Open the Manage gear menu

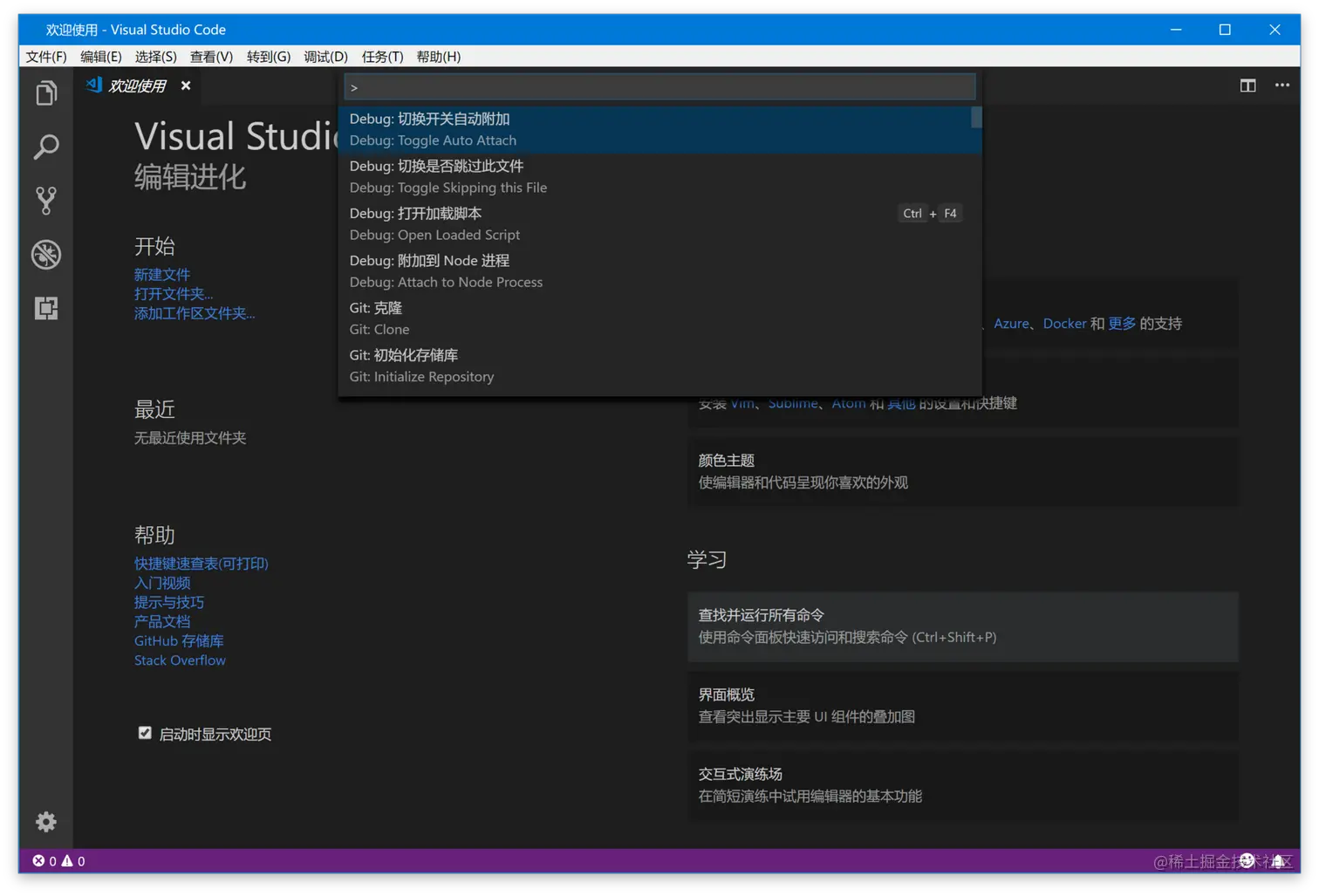[46, 821]
